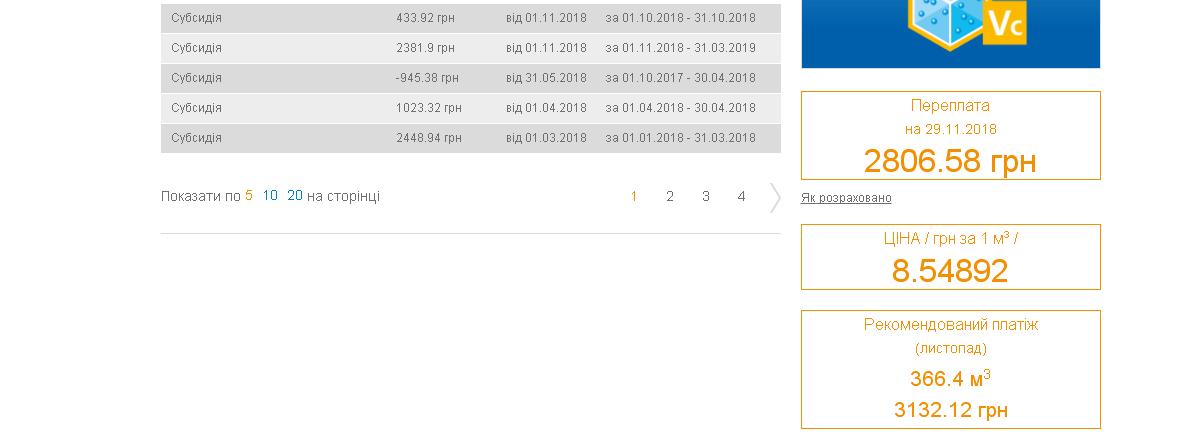The height and width of the screenshot is (437, 1179).
Task: Click the cube Vc banner image
Action: tap(950, 34)
